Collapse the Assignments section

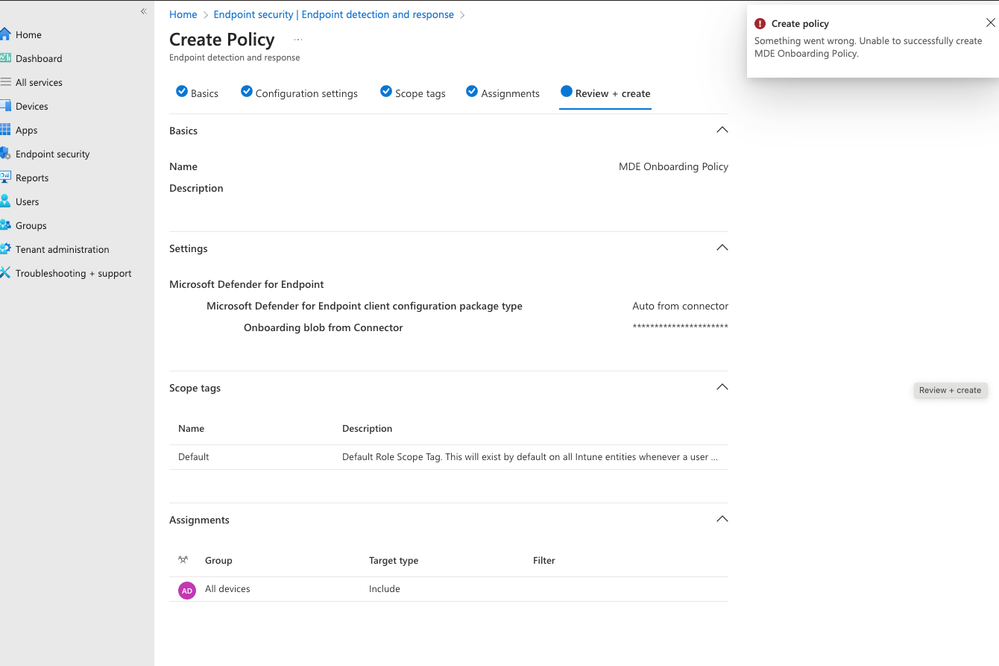pos(722,519)
